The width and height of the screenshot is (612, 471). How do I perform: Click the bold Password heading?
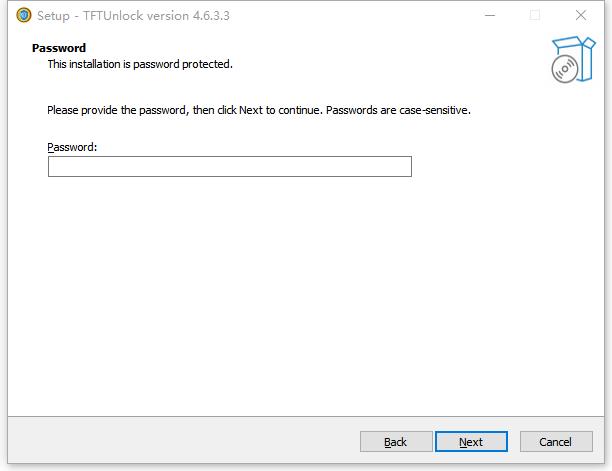[59, 48]
